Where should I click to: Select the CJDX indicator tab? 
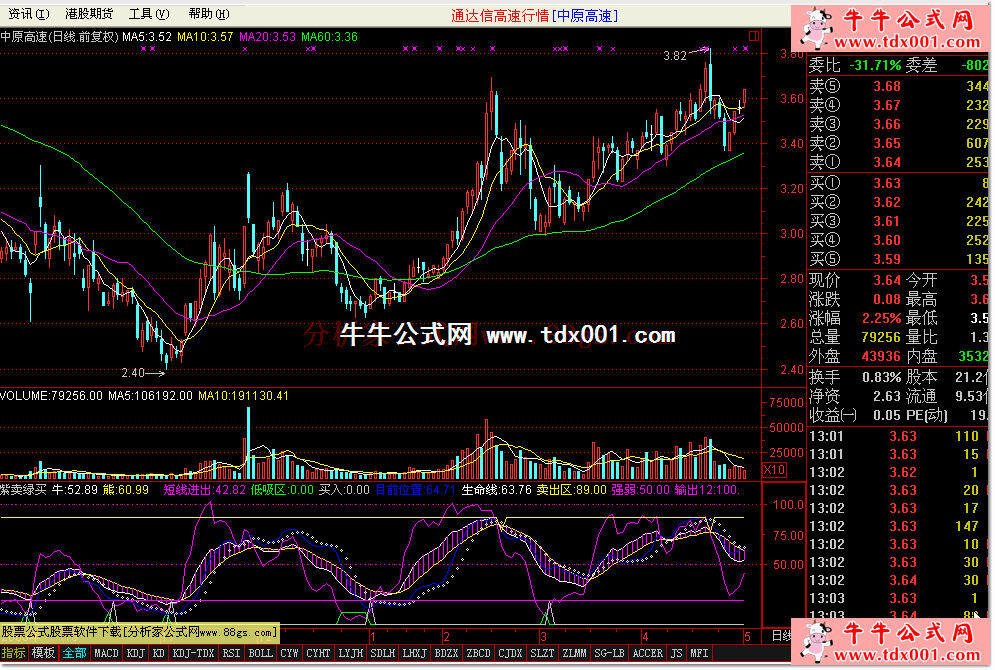click(510, 653)
